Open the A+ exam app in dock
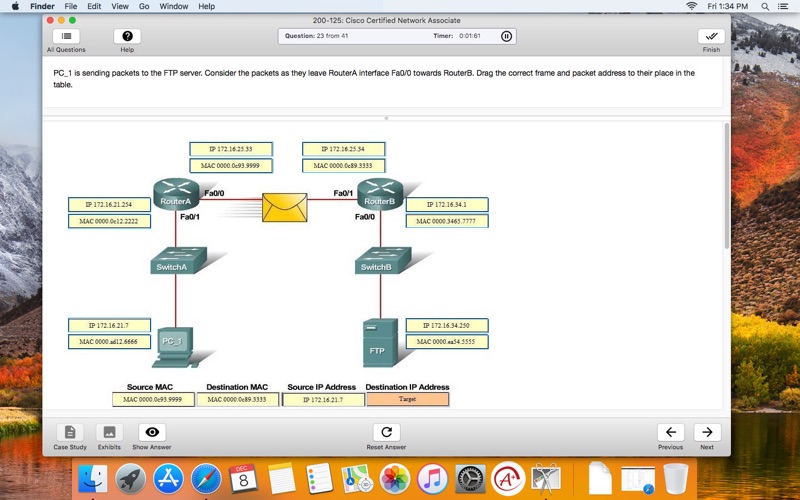 (508, 479)
